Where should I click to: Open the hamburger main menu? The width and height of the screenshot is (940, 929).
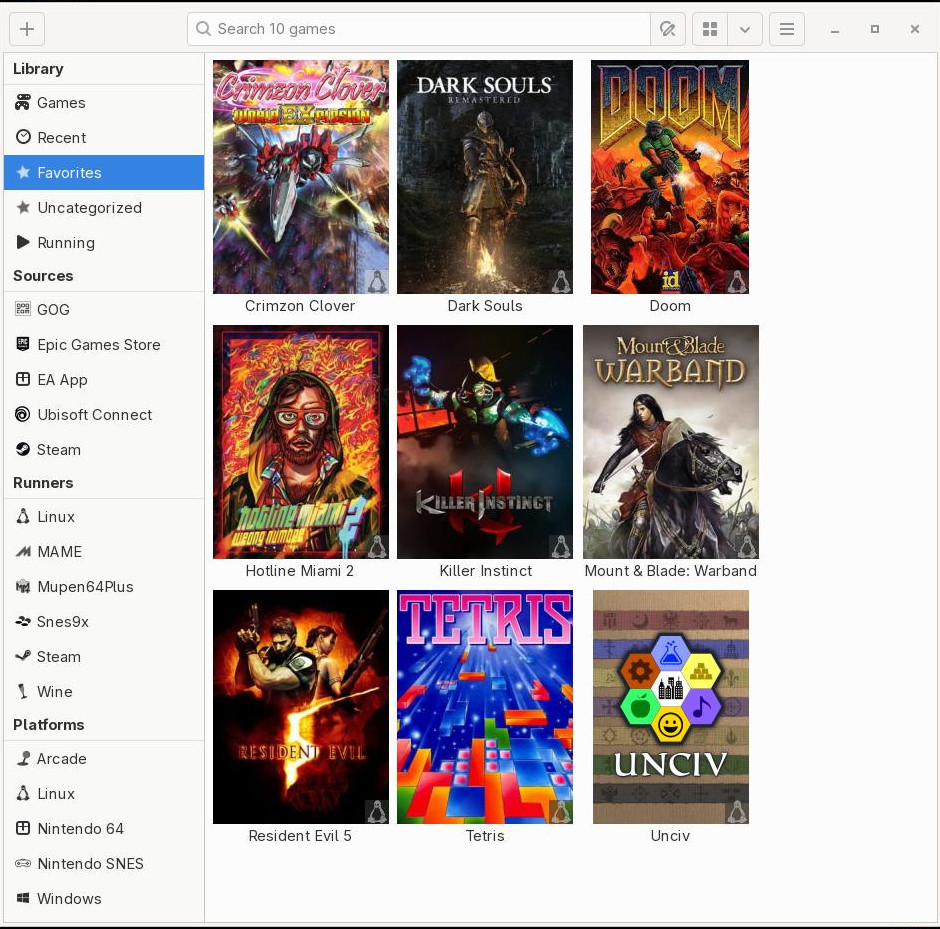787,29
